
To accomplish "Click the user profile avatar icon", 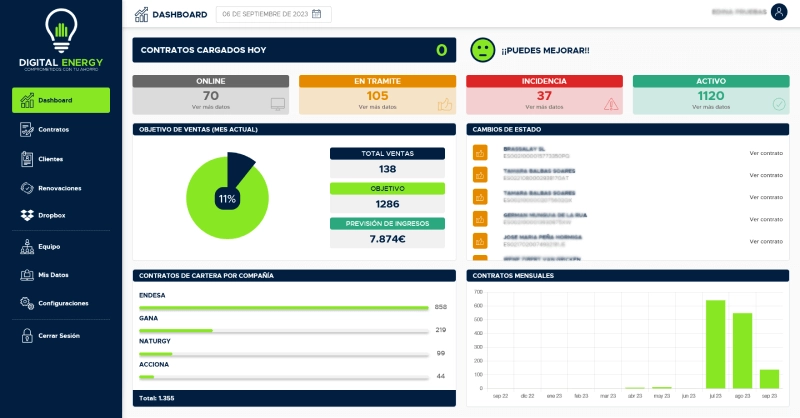I will click(779, 13).
